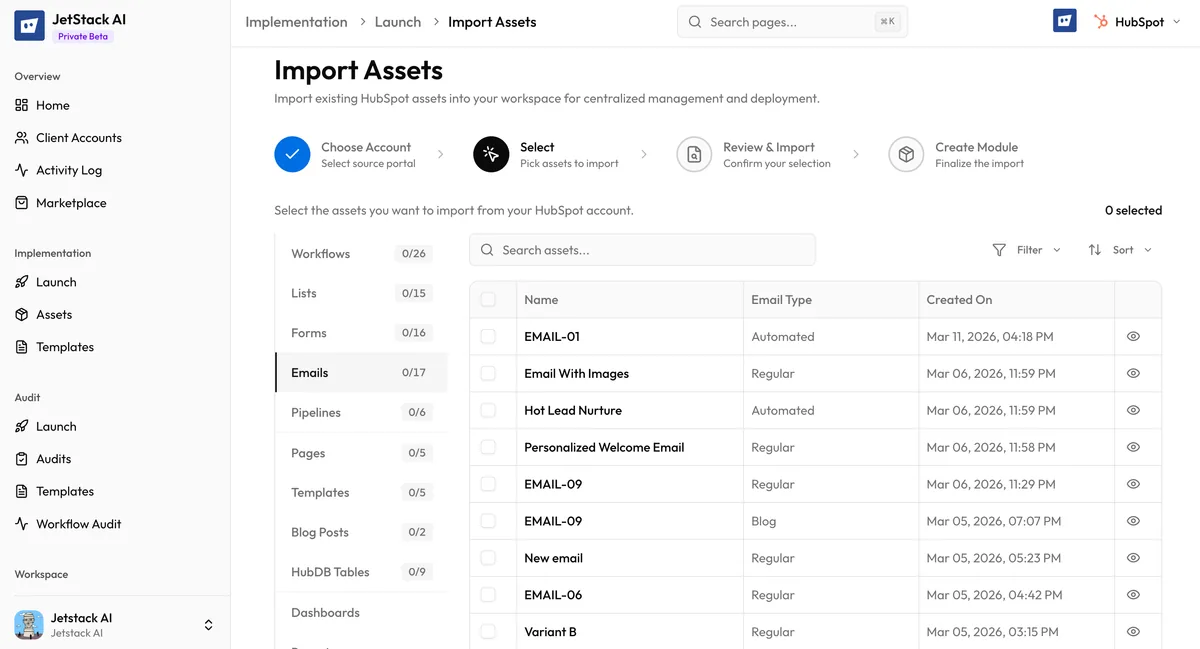Open the Pipelines asset category

[x=315, y=412]
